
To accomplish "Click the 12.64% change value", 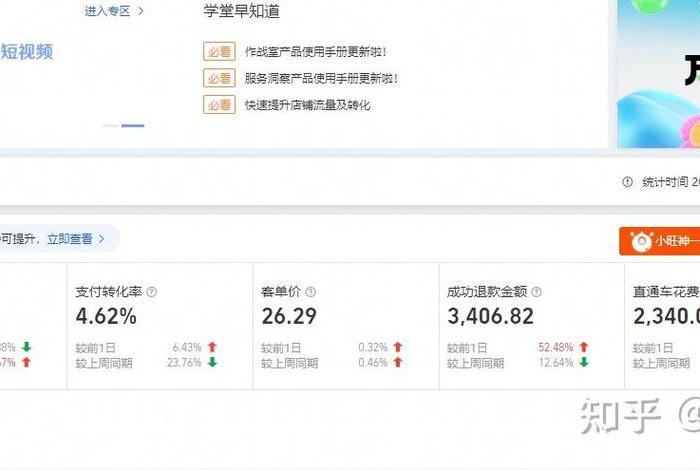I will [x=556, y=362].
